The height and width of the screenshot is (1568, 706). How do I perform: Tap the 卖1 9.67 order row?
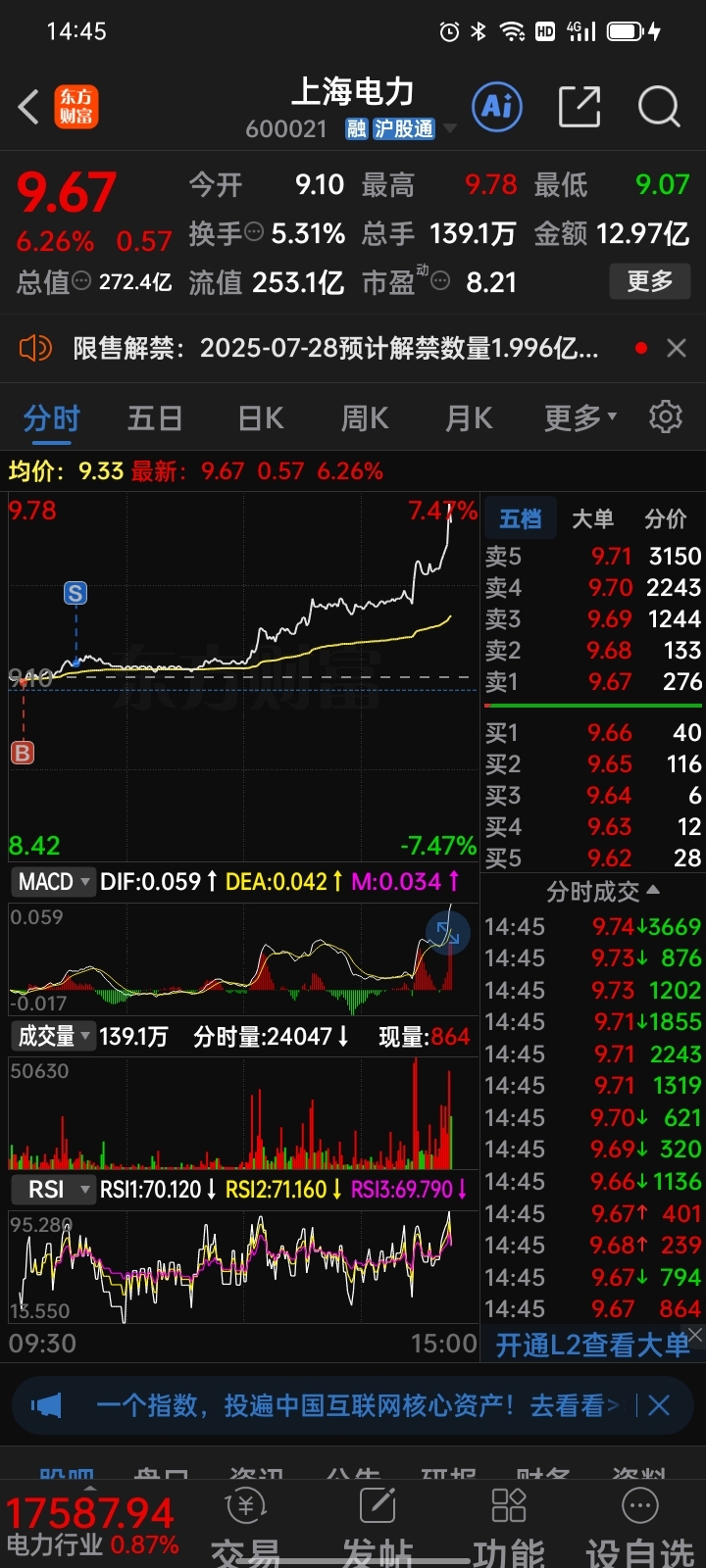(593, 681)
